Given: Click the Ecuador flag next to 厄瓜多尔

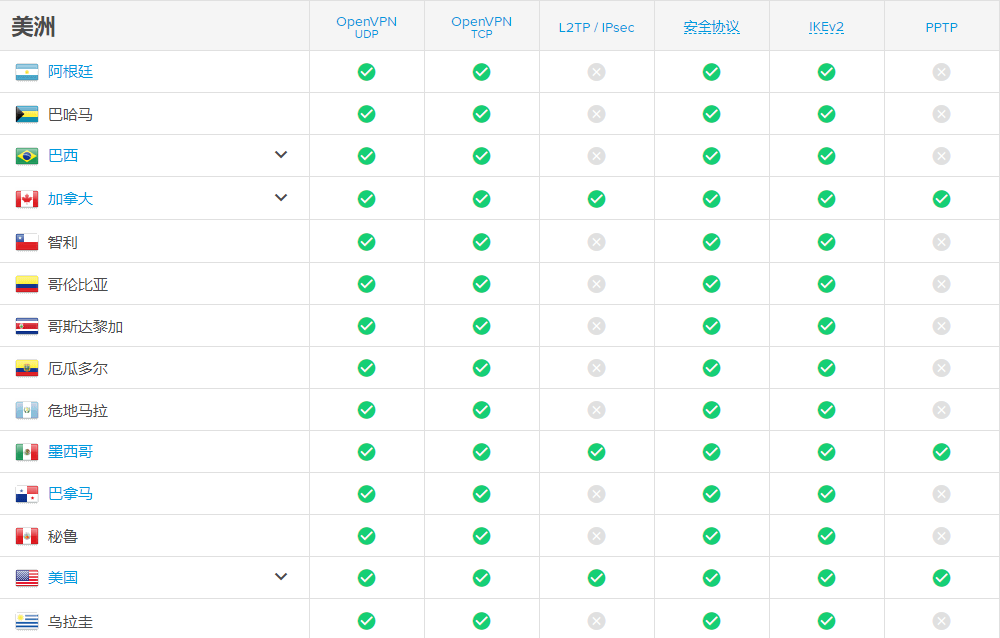Looking at the screenshot, I should (27, 369).
